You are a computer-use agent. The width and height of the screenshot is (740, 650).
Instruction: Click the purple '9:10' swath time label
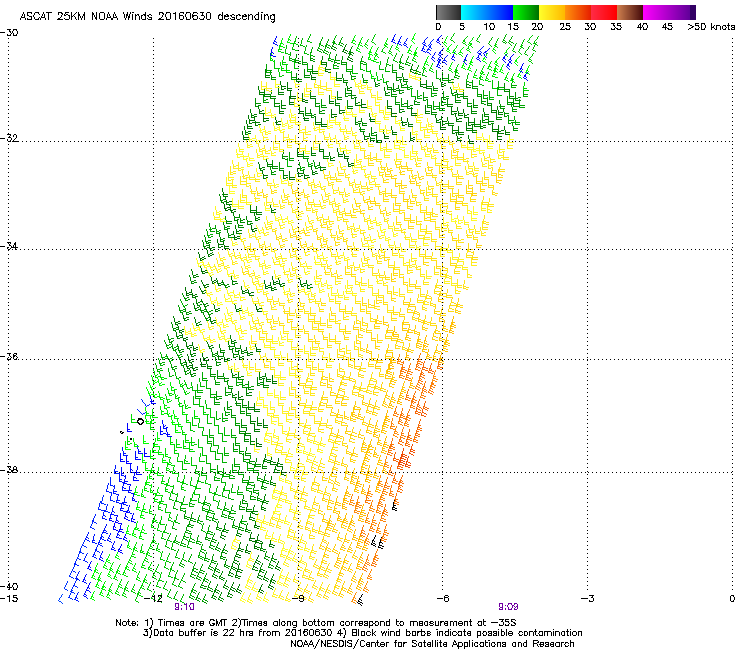click(x=185, y=607)
